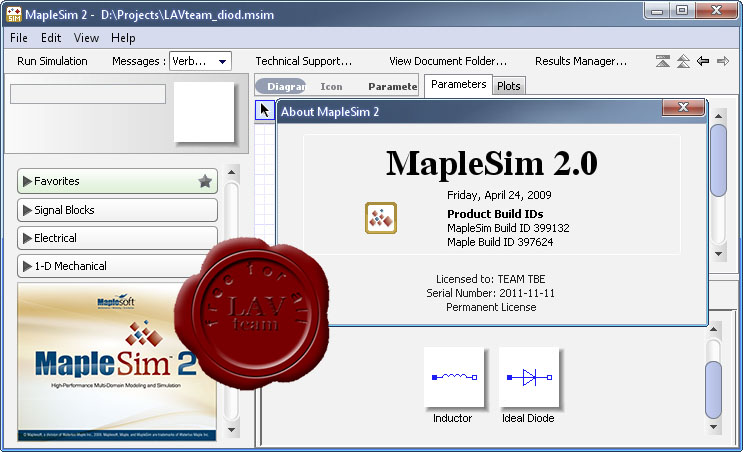This screenshot has height=452, width=743.
Task: Click the lower right panel scrollbar thumb
Action: [x=713, y=390]
